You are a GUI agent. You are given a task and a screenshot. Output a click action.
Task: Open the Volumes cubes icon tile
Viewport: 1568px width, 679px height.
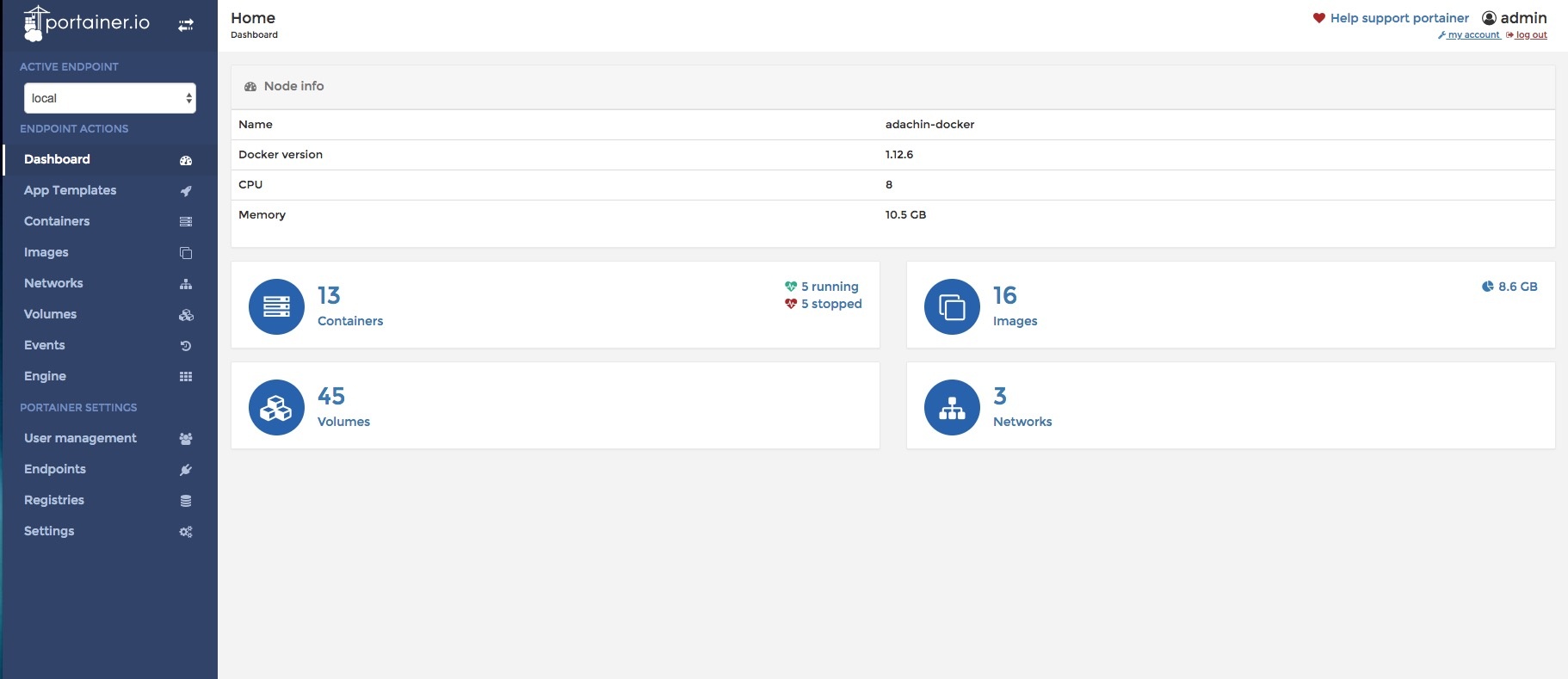click(276, 407)
